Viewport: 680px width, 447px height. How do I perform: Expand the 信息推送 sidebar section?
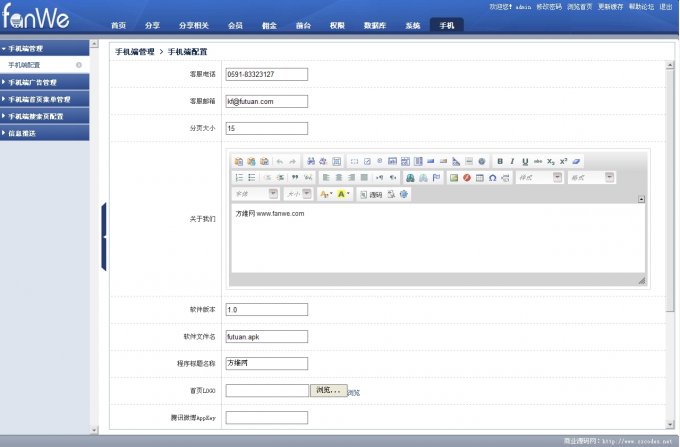pyautogui.click(x=45, y=133)
